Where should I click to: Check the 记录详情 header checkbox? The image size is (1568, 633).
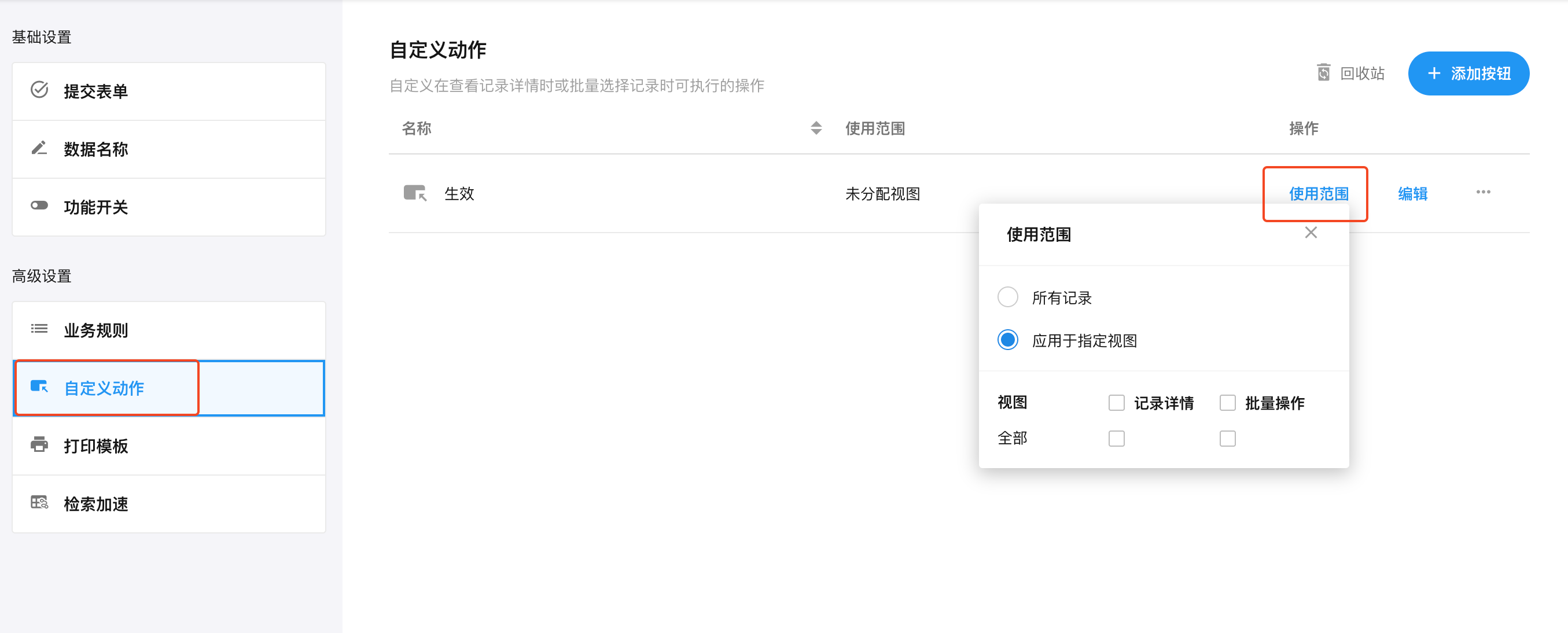tap(1116, 402)
